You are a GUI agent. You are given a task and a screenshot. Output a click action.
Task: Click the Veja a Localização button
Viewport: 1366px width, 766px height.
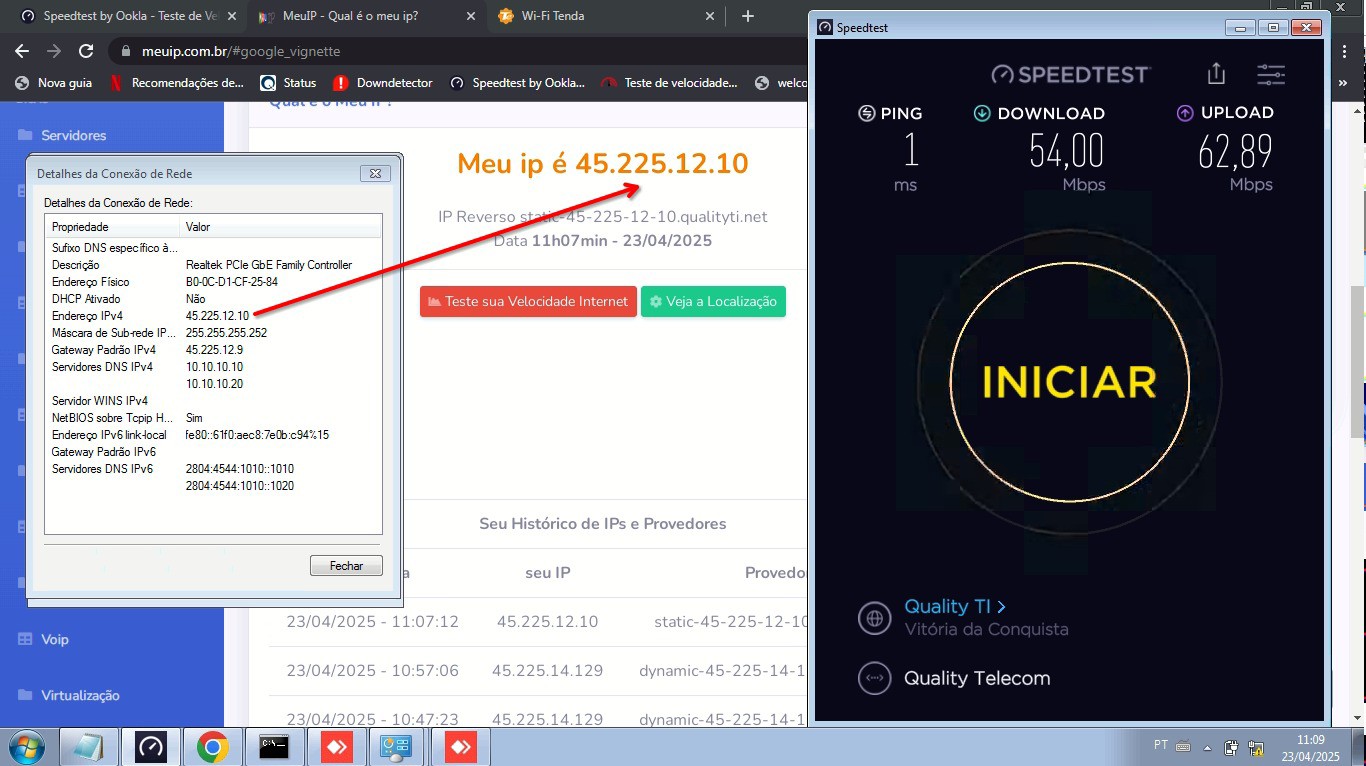(713, 301)
